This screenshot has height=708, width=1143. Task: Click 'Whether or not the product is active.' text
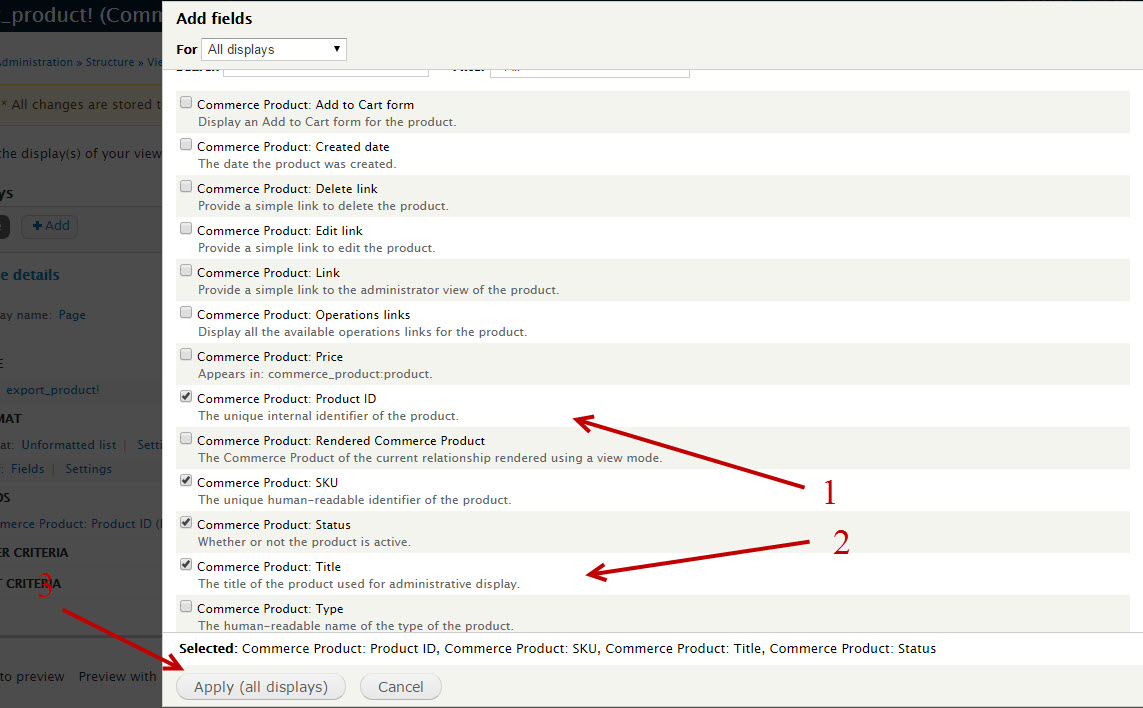point(305,542)
